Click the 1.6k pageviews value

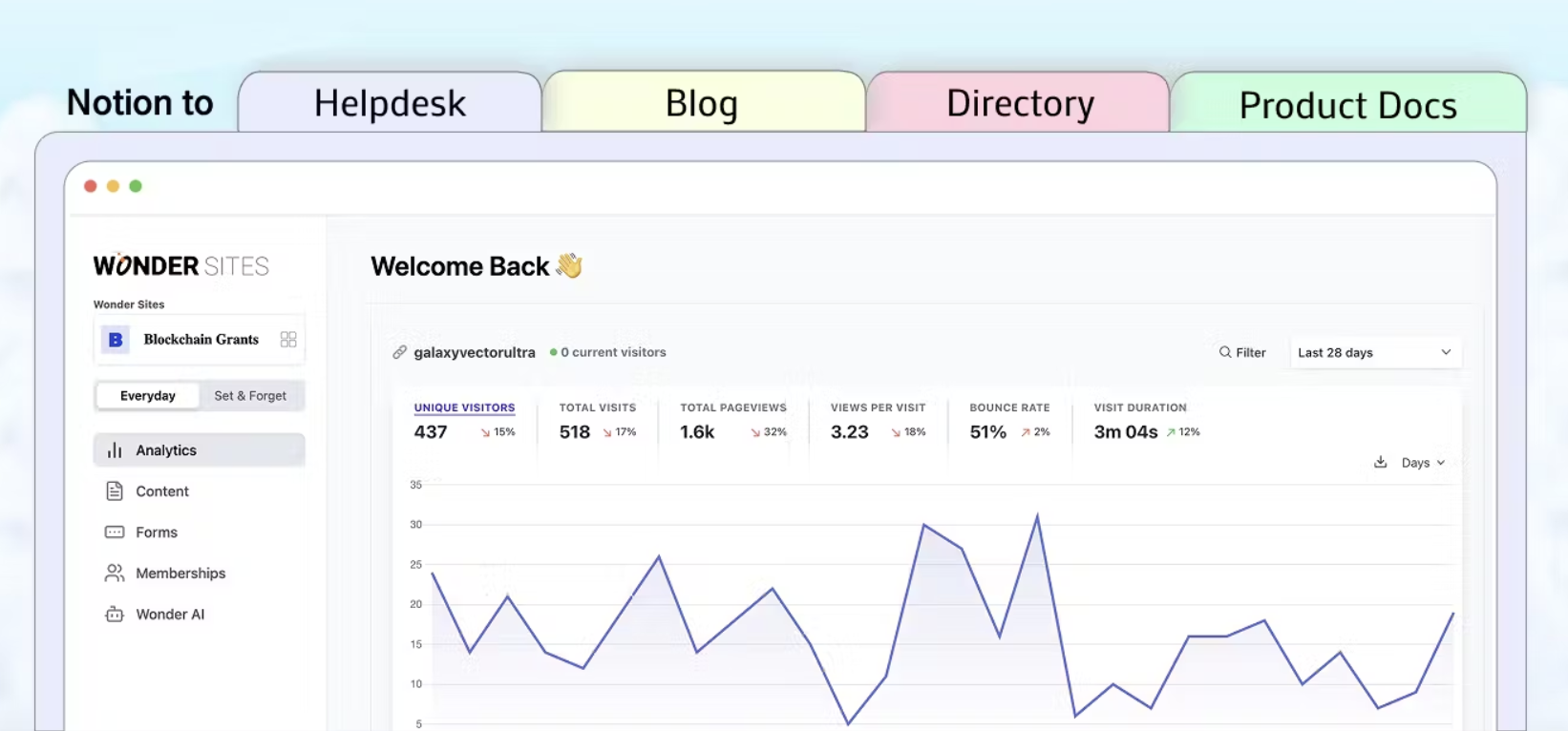[697, 432]
